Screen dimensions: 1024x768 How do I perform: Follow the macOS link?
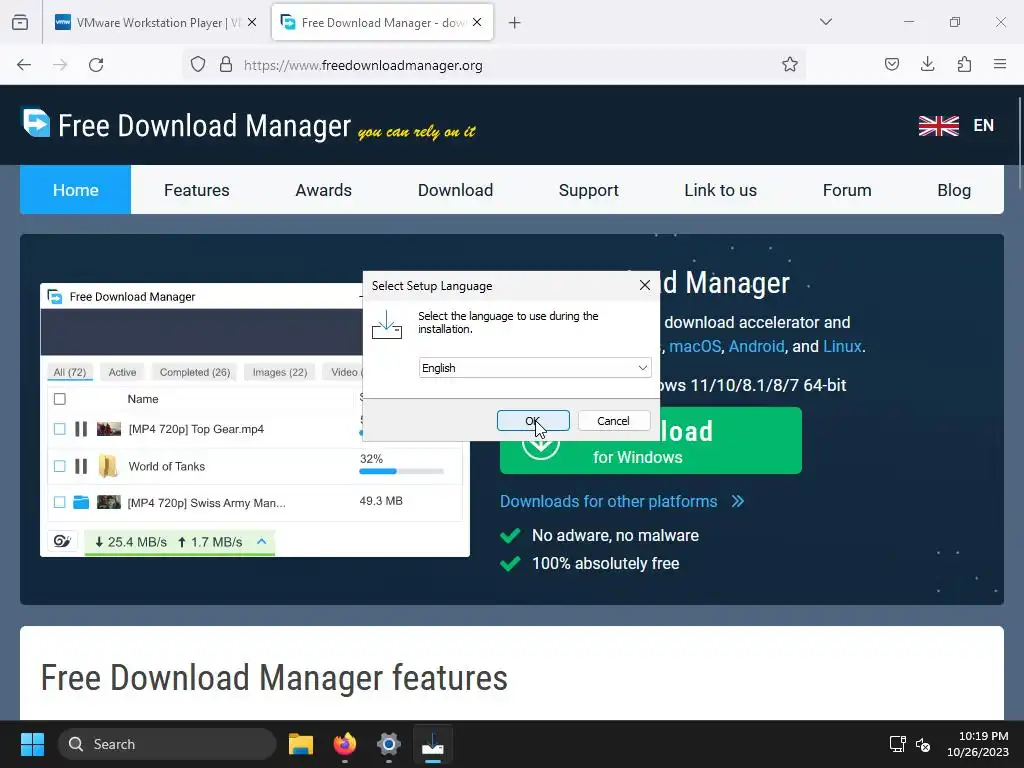tap(695, 346)
